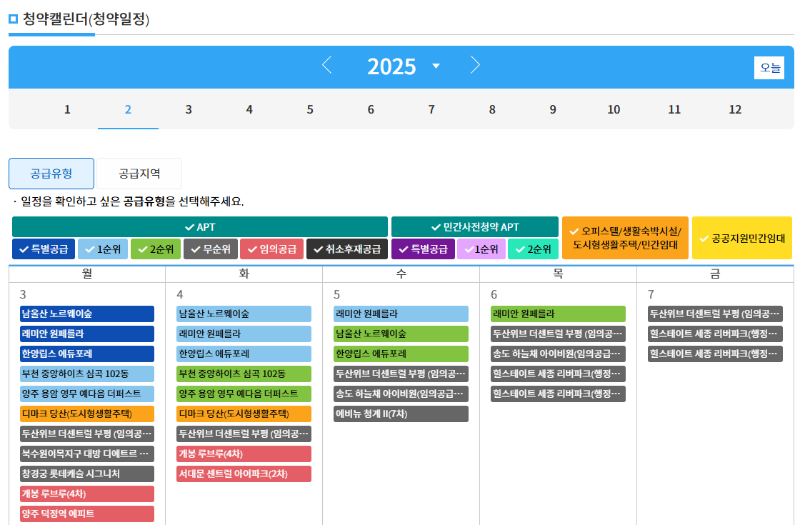Toggle 취소후재공급 black filter
The width and height of the screenshot is (800, 525).
tap(347, 249)
